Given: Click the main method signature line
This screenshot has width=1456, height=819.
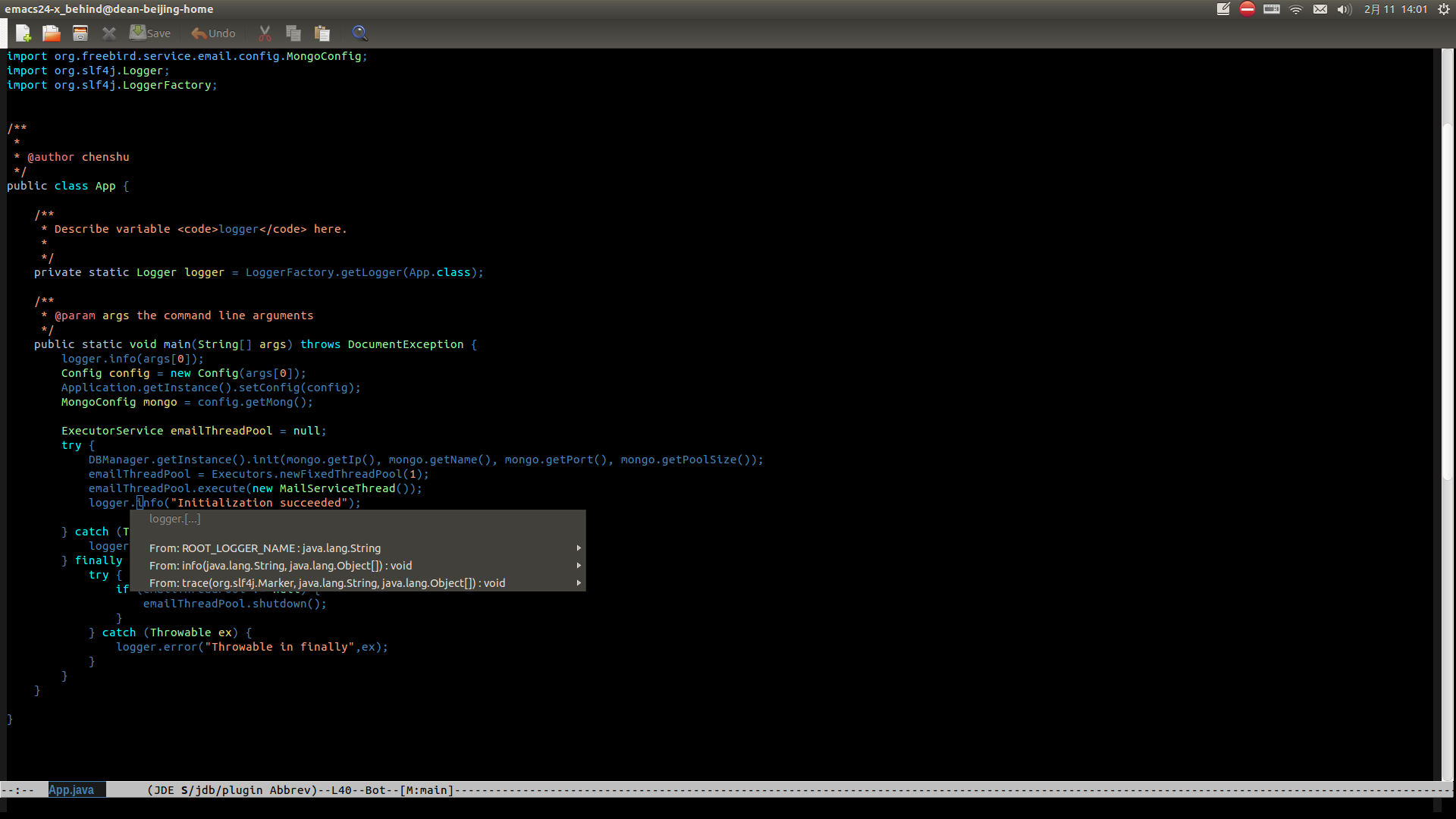Looking at the screenshot, I should (256, 344).
